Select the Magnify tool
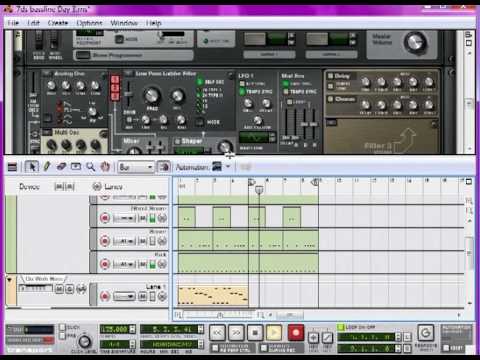480x360 pixels. tap(90, 166)
